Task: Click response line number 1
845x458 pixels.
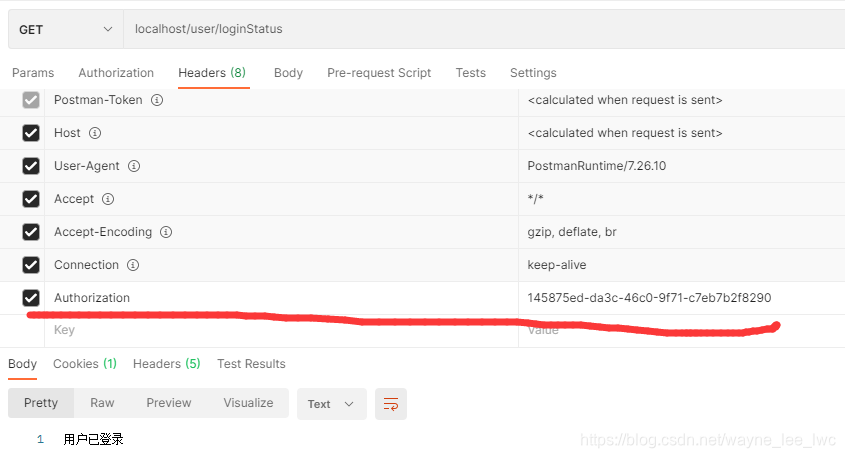Action: coord(40,440)
